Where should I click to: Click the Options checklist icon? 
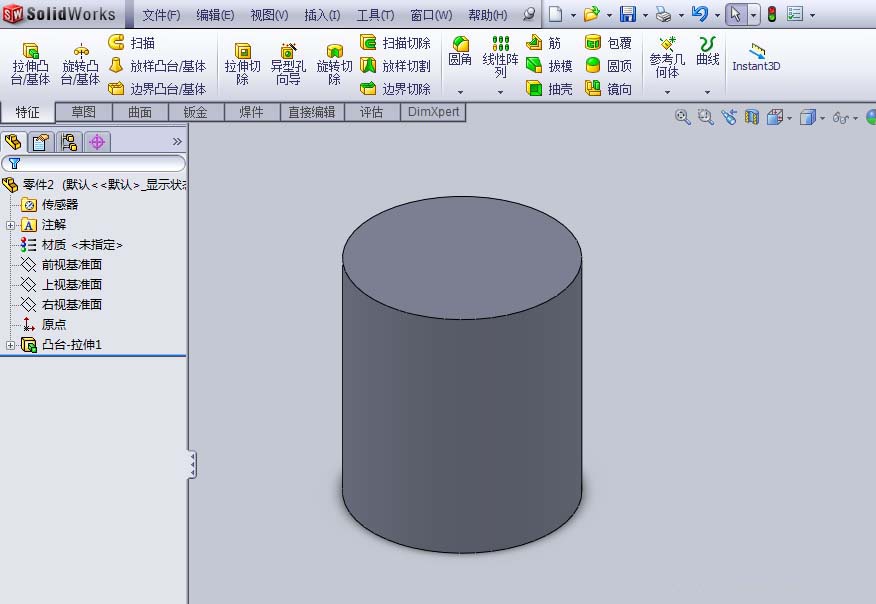point(794,14)
